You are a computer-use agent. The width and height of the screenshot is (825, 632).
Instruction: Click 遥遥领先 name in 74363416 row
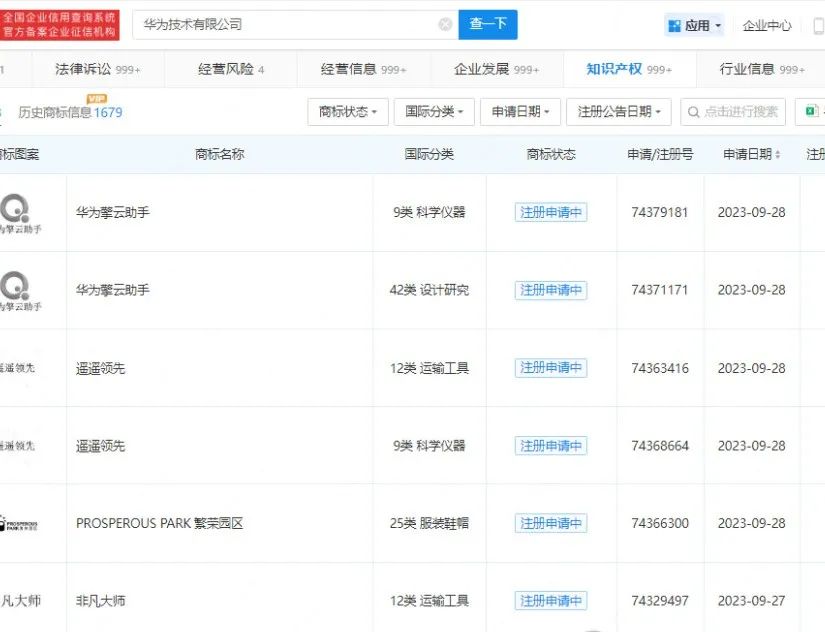100,368
